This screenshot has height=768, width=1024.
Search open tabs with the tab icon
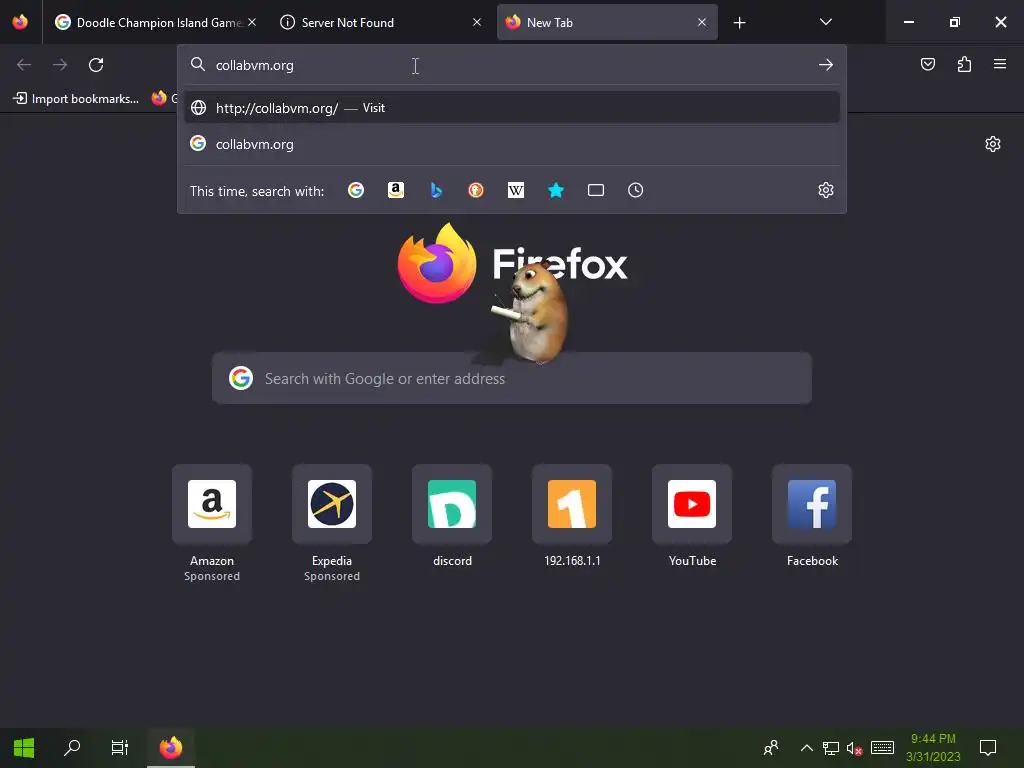[x=596, y=190]
